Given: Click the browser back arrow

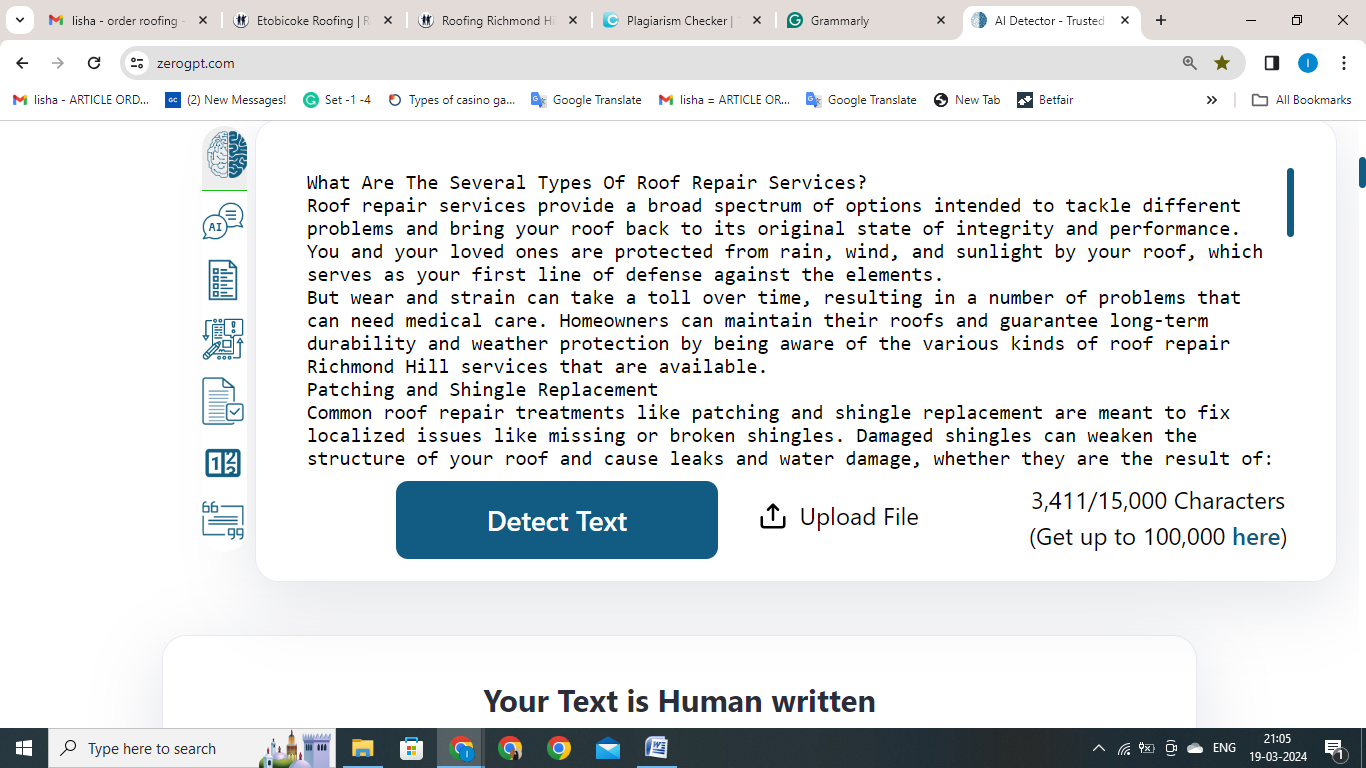Looking at the screenshot, I should [22, 63].
